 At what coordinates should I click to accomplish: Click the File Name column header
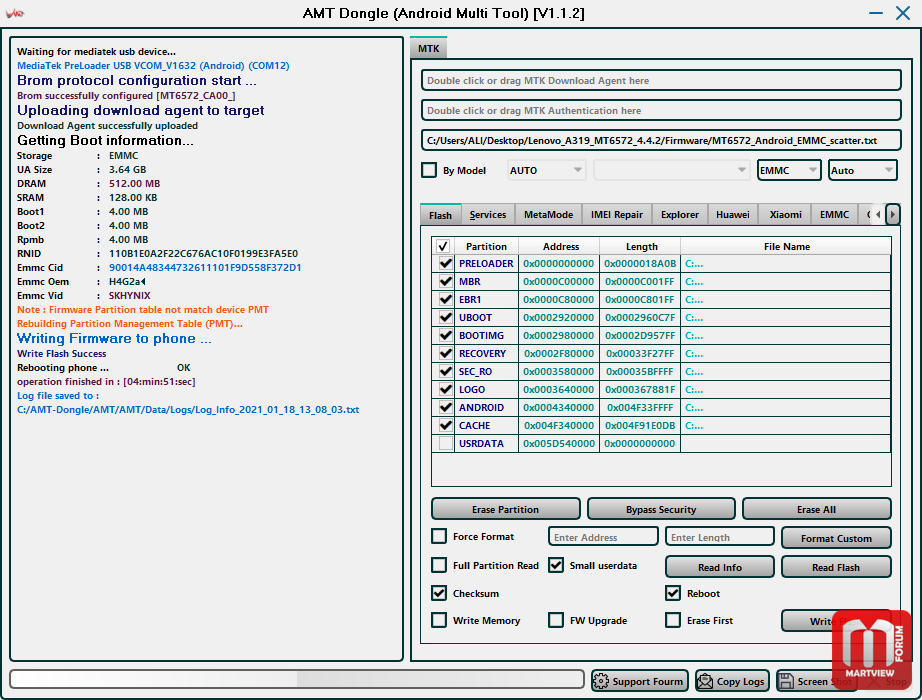786,246
